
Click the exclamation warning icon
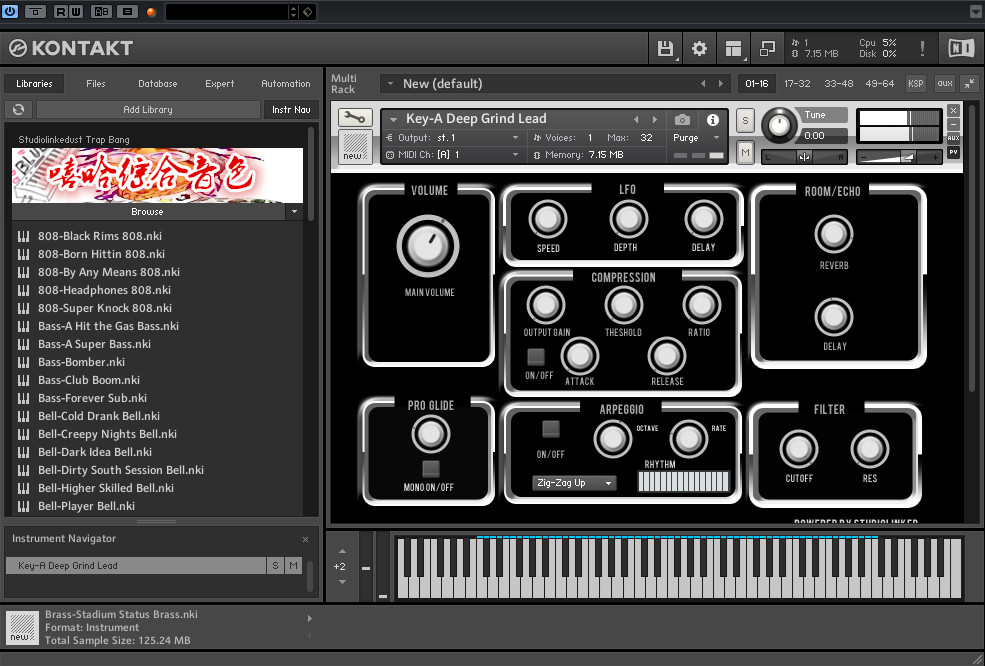922,48
